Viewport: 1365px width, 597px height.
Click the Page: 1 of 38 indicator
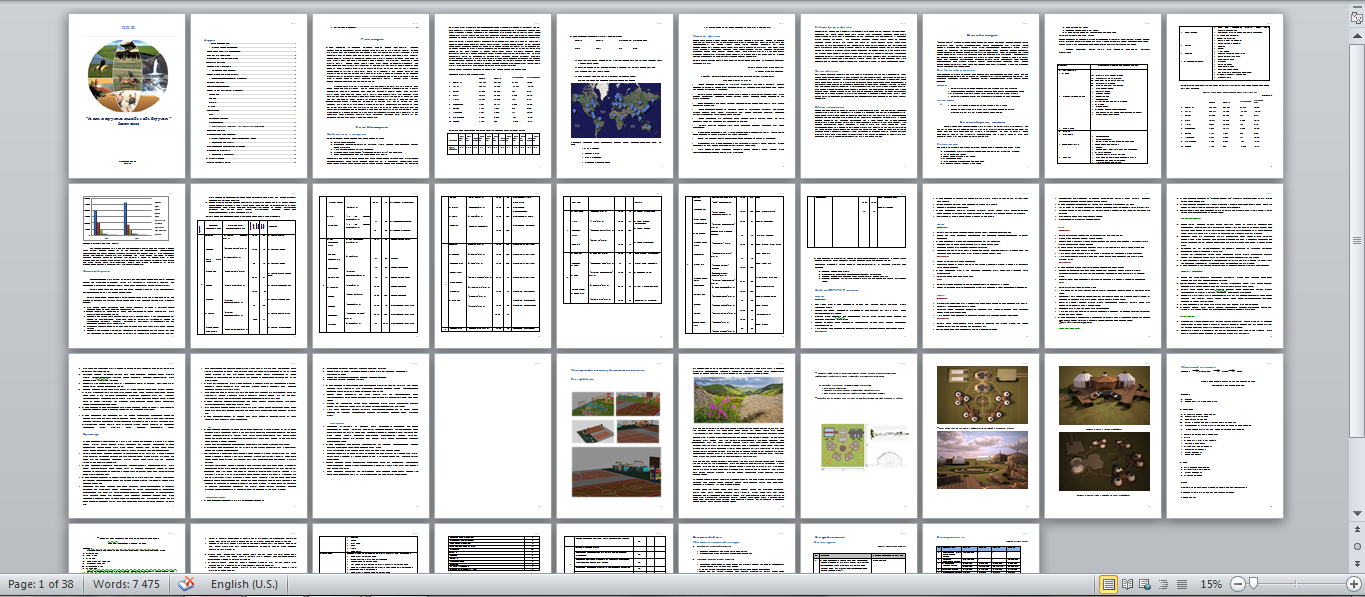[41, 584]
